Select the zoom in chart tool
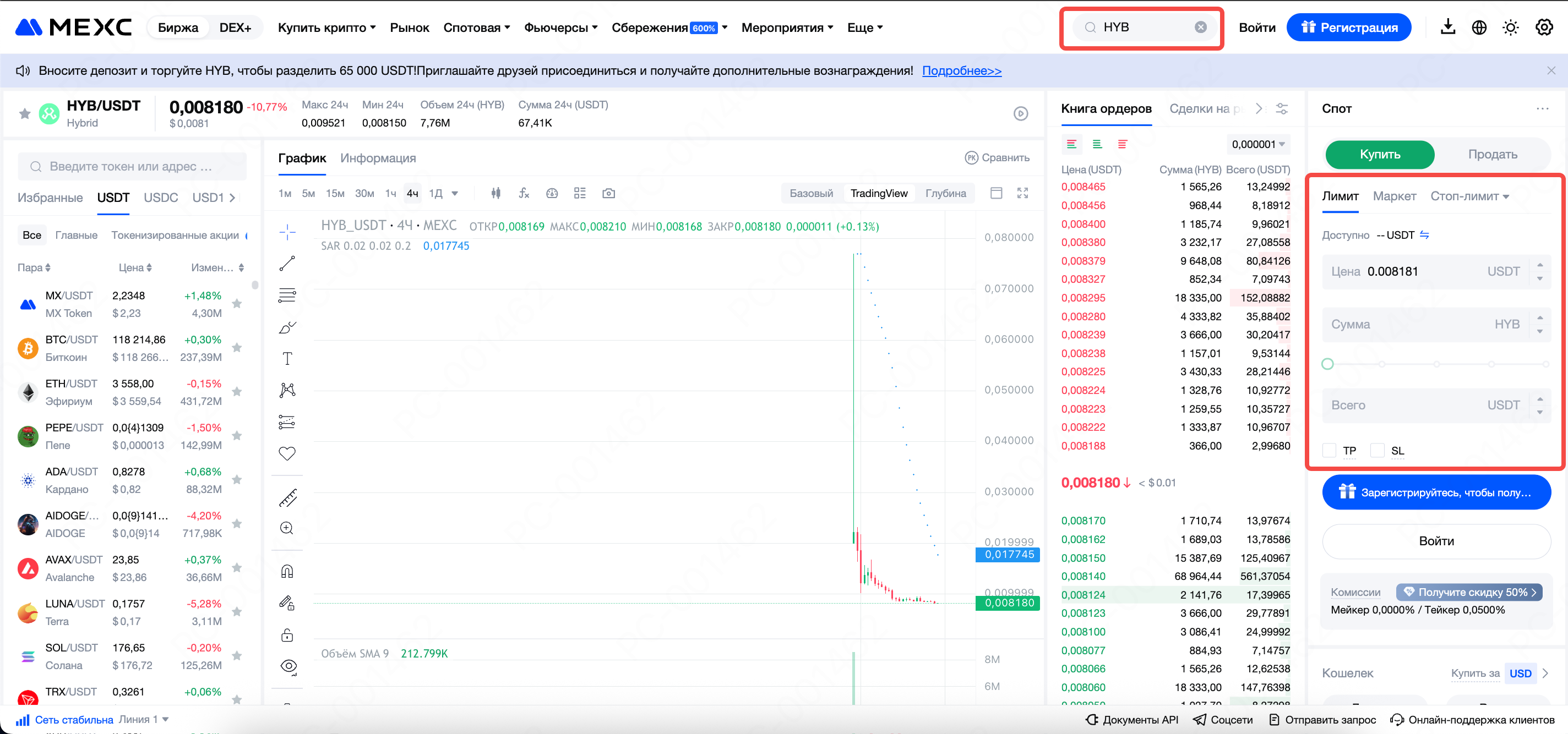Screen dimensions: 1568x734 (287, 528)
